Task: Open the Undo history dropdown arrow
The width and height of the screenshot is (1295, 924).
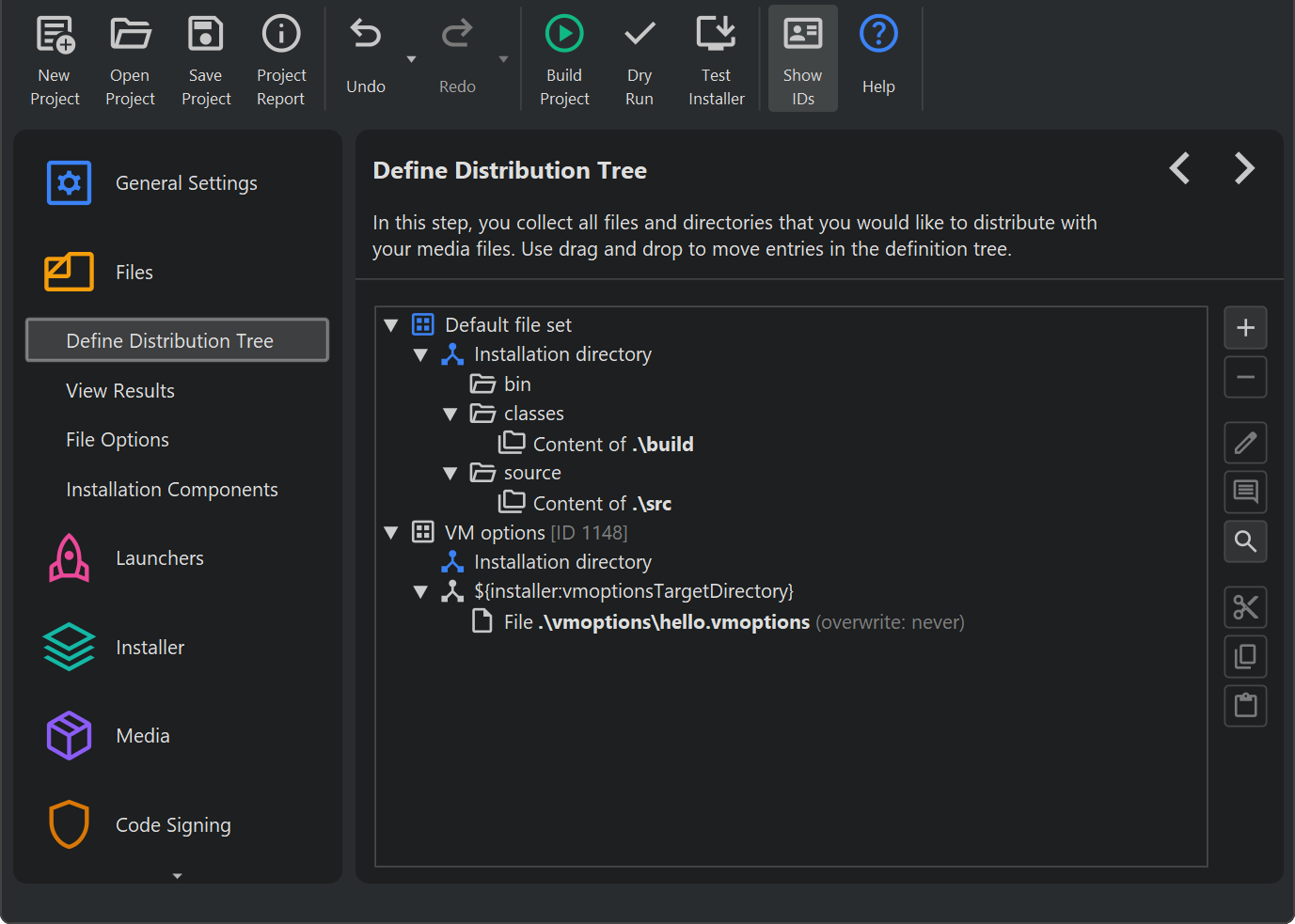Action: (411, 59)
